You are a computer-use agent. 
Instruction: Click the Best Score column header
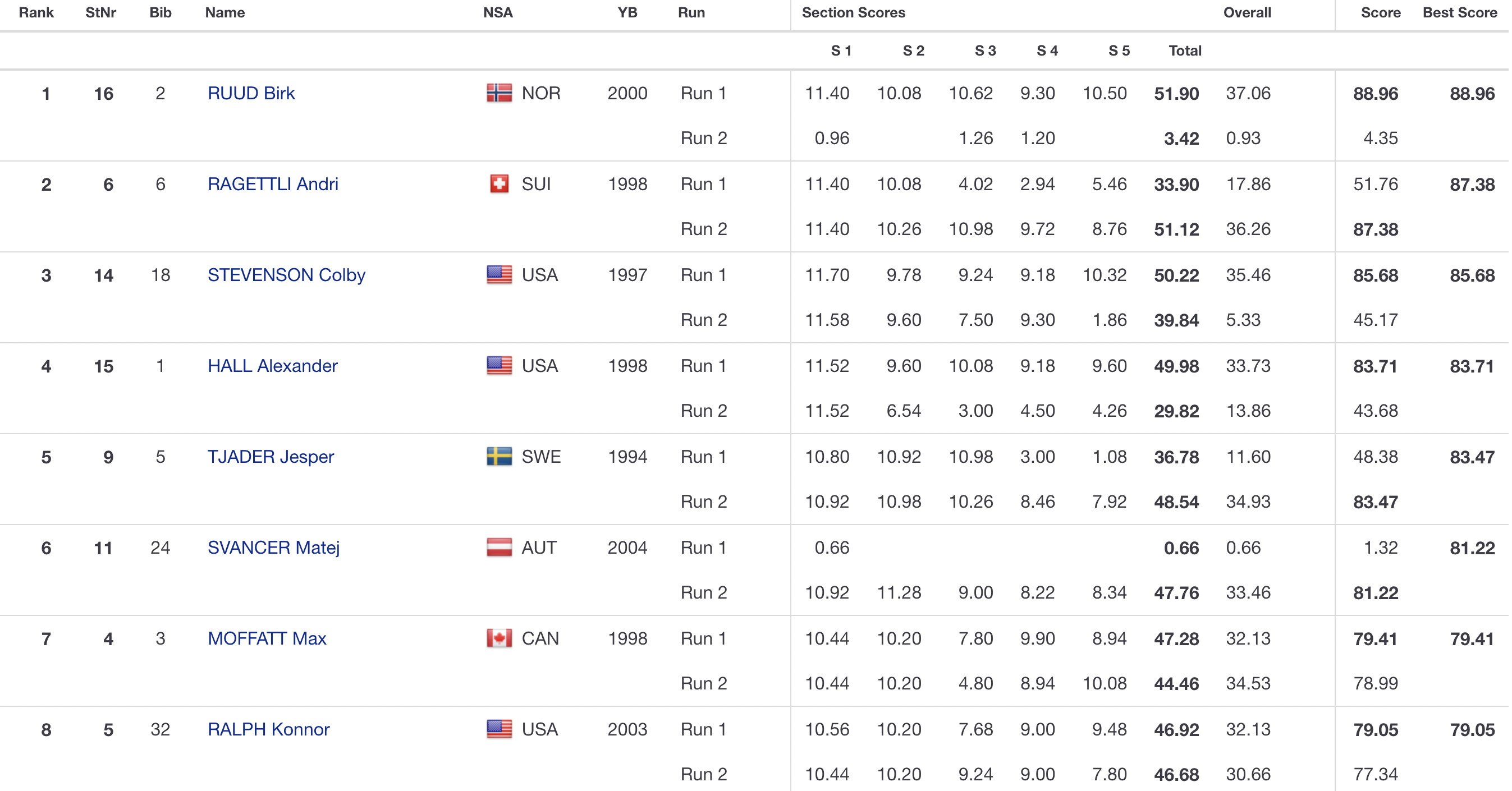(1459, 13)
